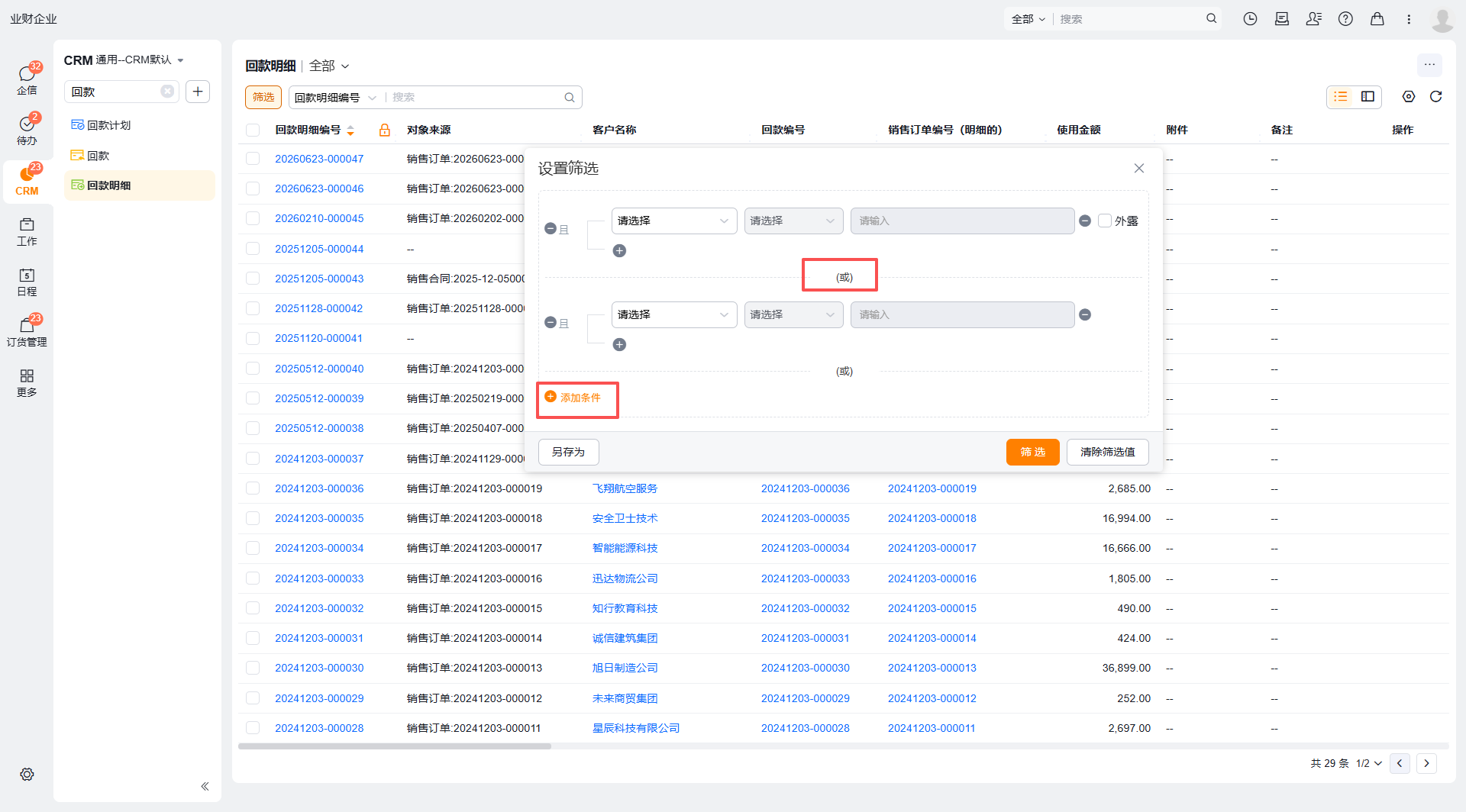This screenshot has height=812, width=1466.
Task: Go to the next page arrow
Action: [1426, 763]
